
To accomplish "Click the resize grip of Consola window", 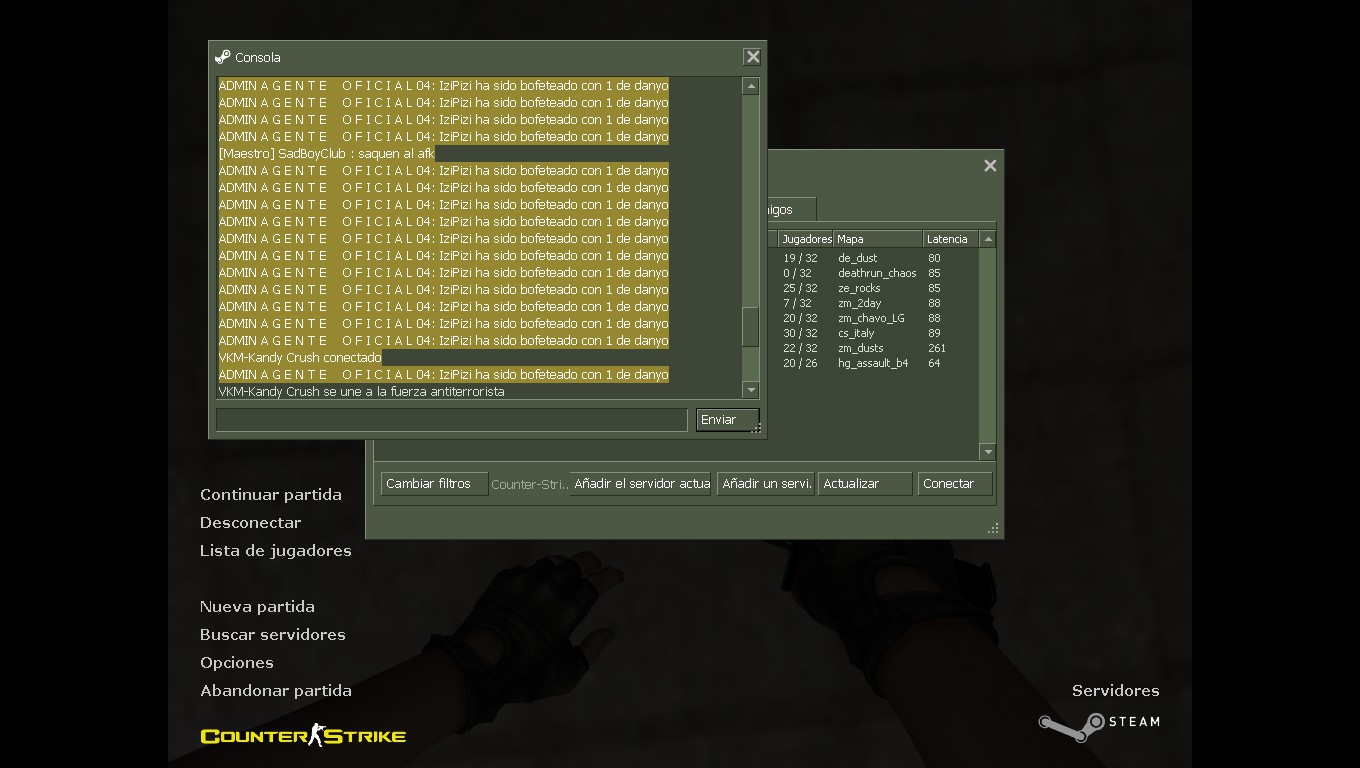I will pos(758,429).
